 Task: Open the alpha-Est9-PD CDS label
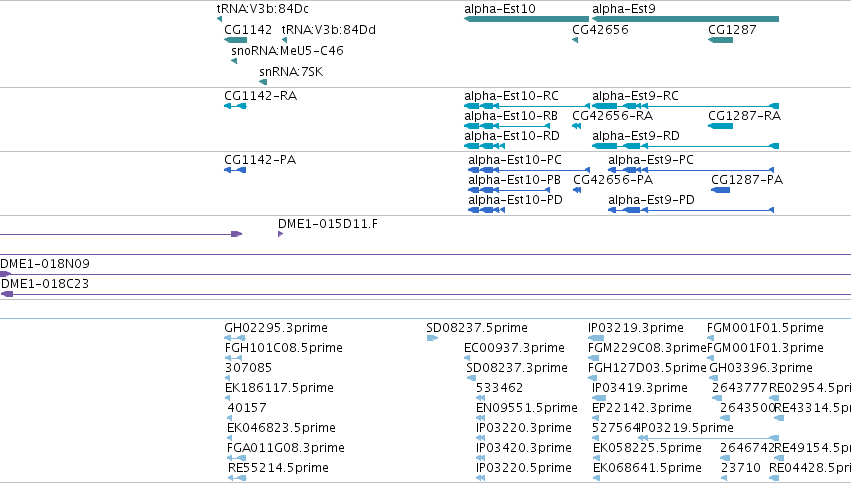tap(651, 200)
